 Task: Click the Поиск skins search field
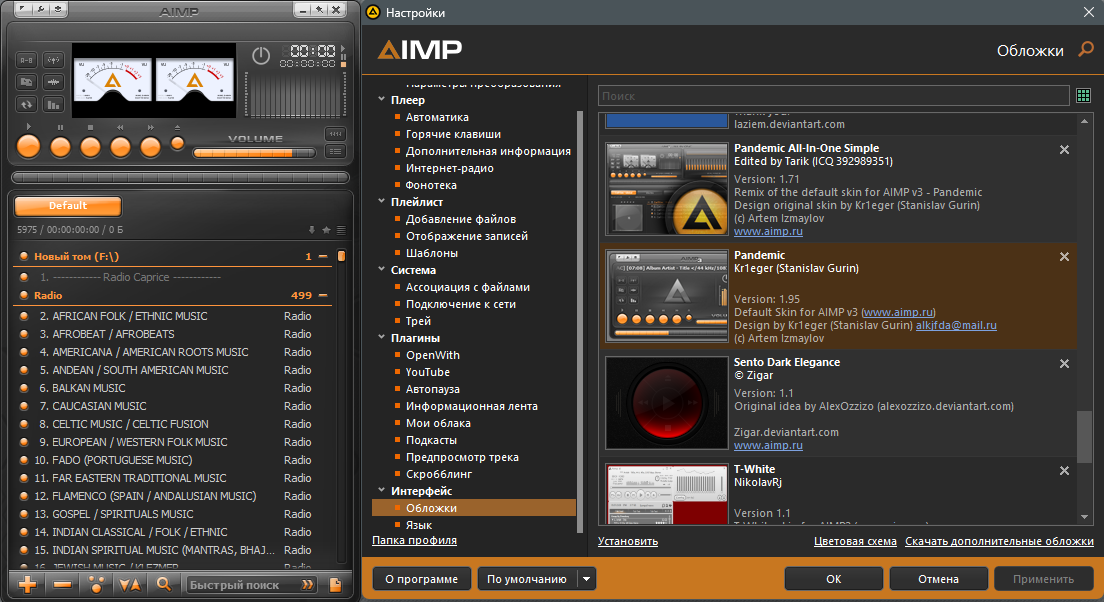click(834, 96)
